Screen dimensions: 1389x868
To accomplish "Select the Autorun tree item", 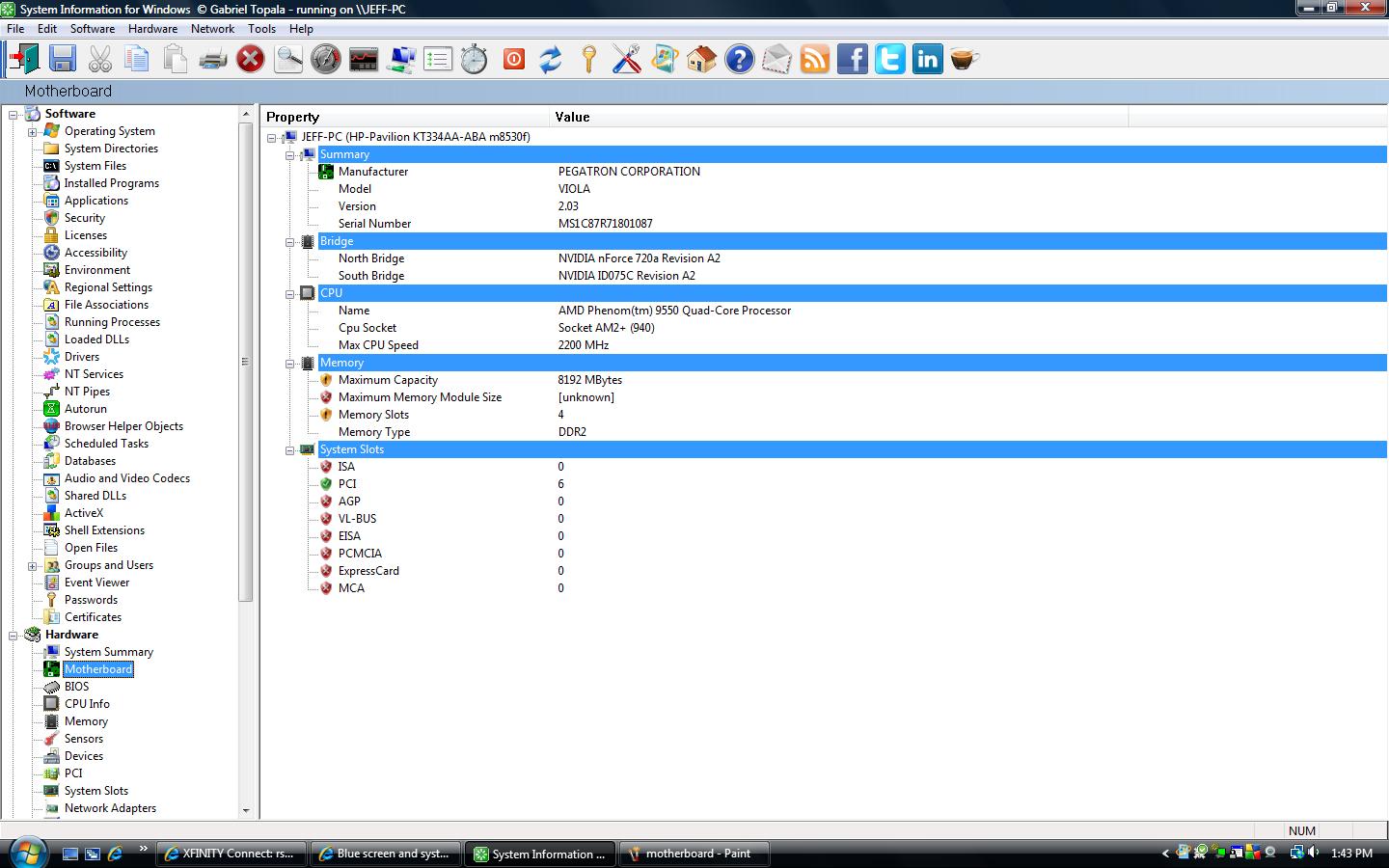I will (x=85, y=409).
